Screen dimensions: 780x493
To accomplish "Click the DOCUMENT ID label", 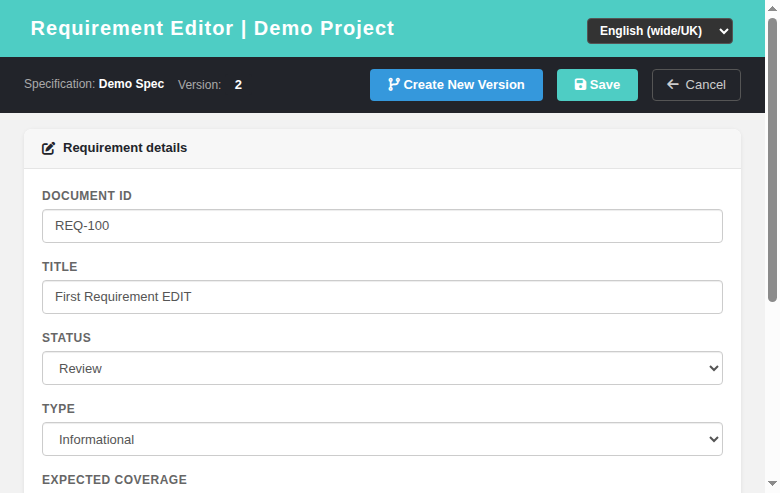I will [x=87, y=196].
